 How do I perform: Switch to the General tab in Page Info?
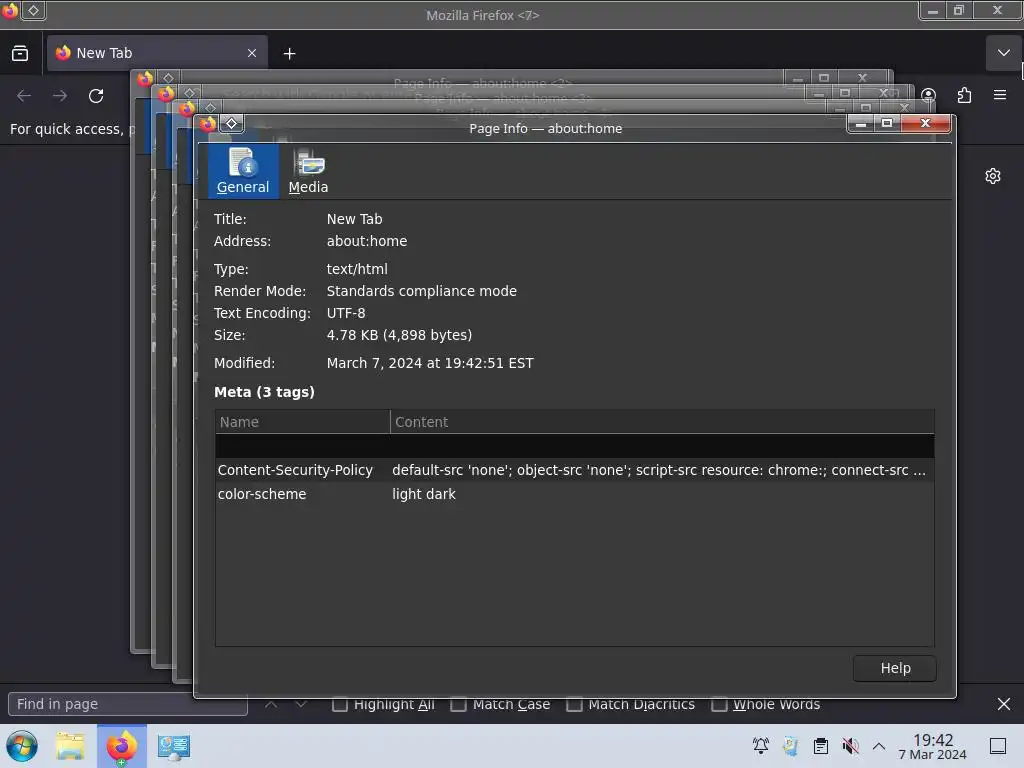243,171
